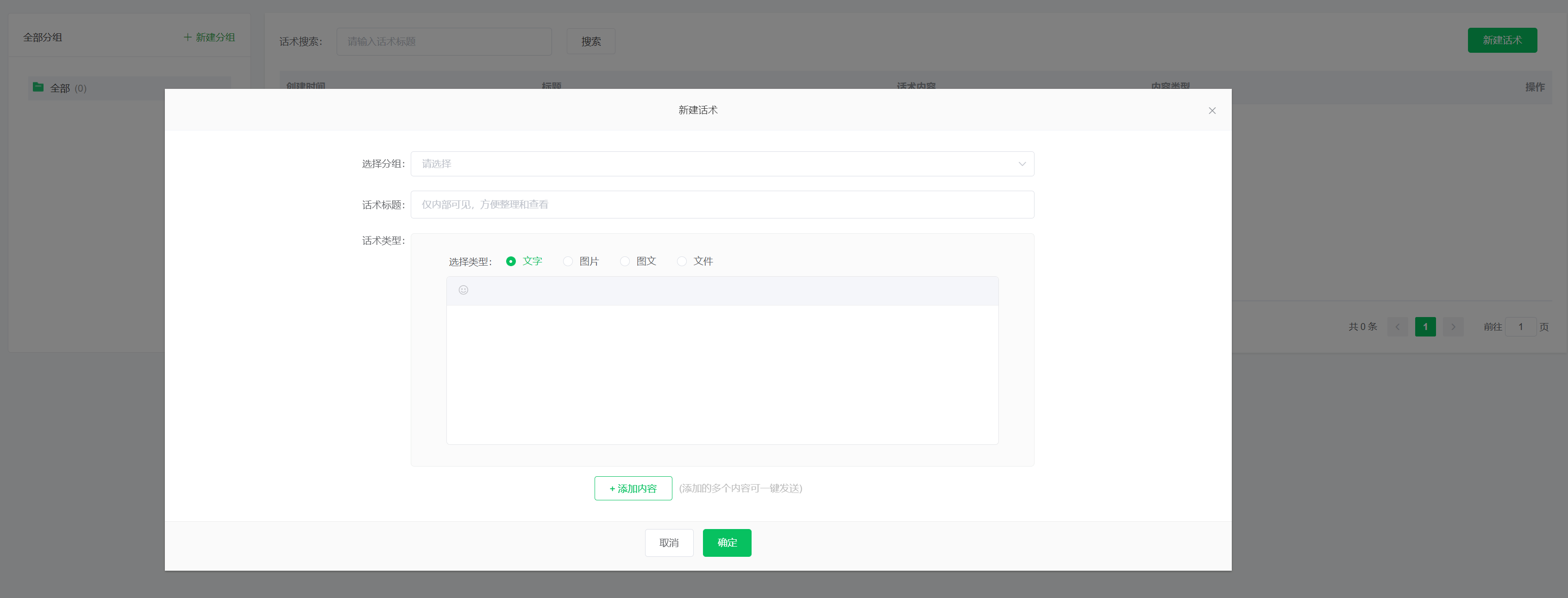Click the dropdown chevron arrow in 选择分组
The width and height of the screenshot is (1568, 598).
point(1022,164)
